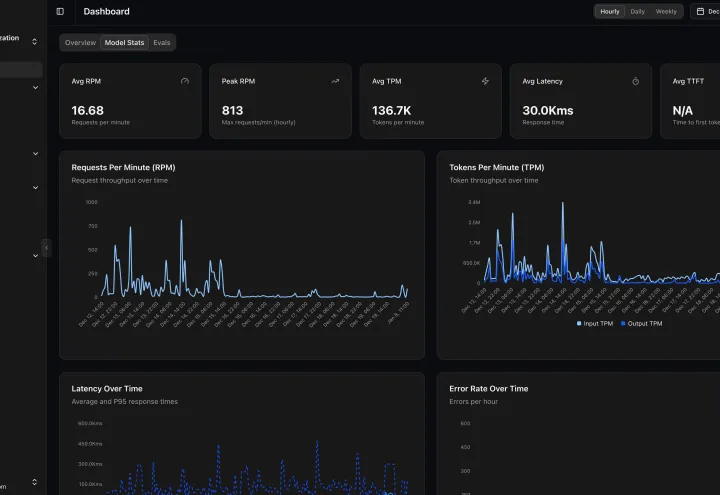Image resolution: width=720 pixels, height=495 pixels.
Task: Click the timer icon on Avg Latency card
Action: (636, 81)
